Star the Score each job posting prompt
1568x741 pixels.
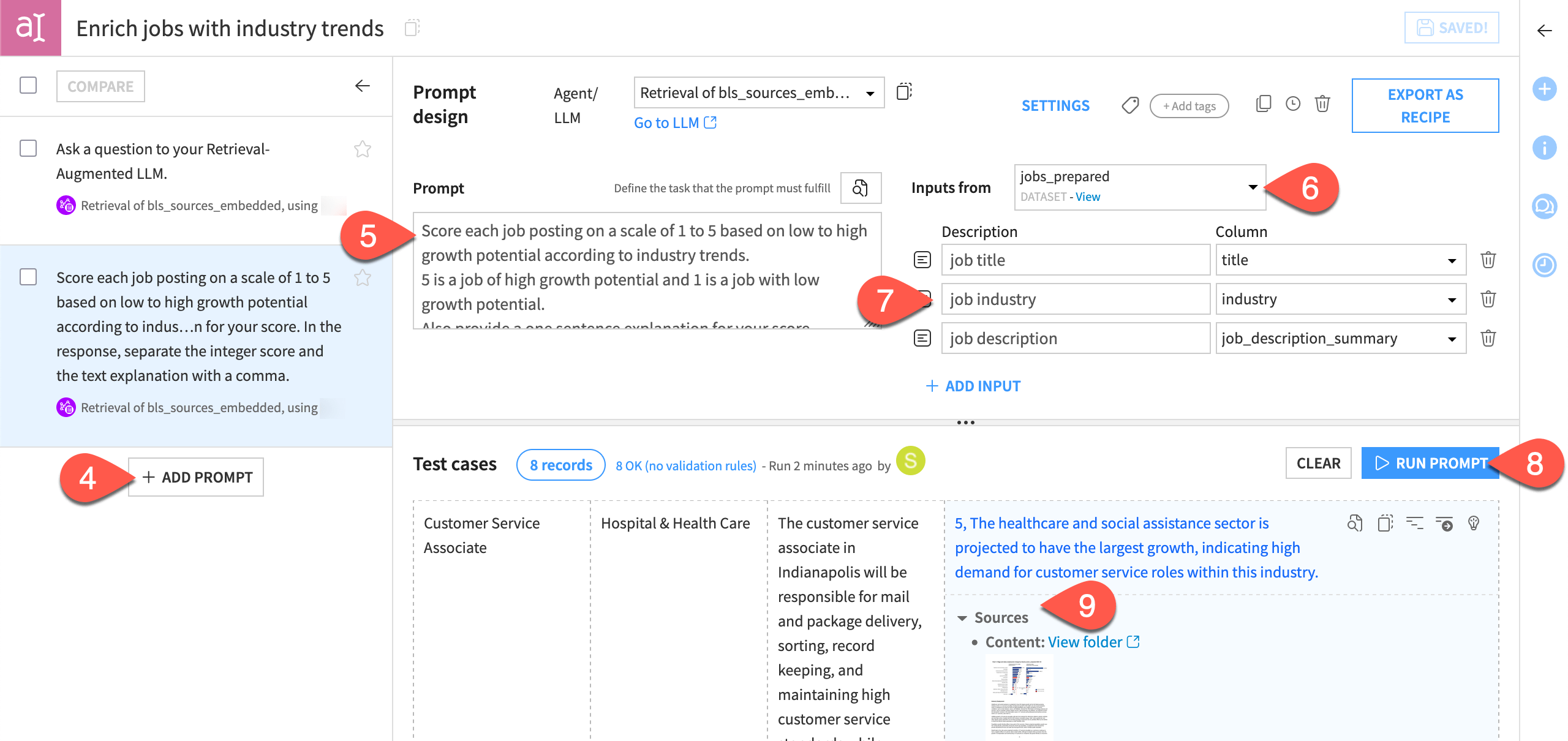(363, 278)
